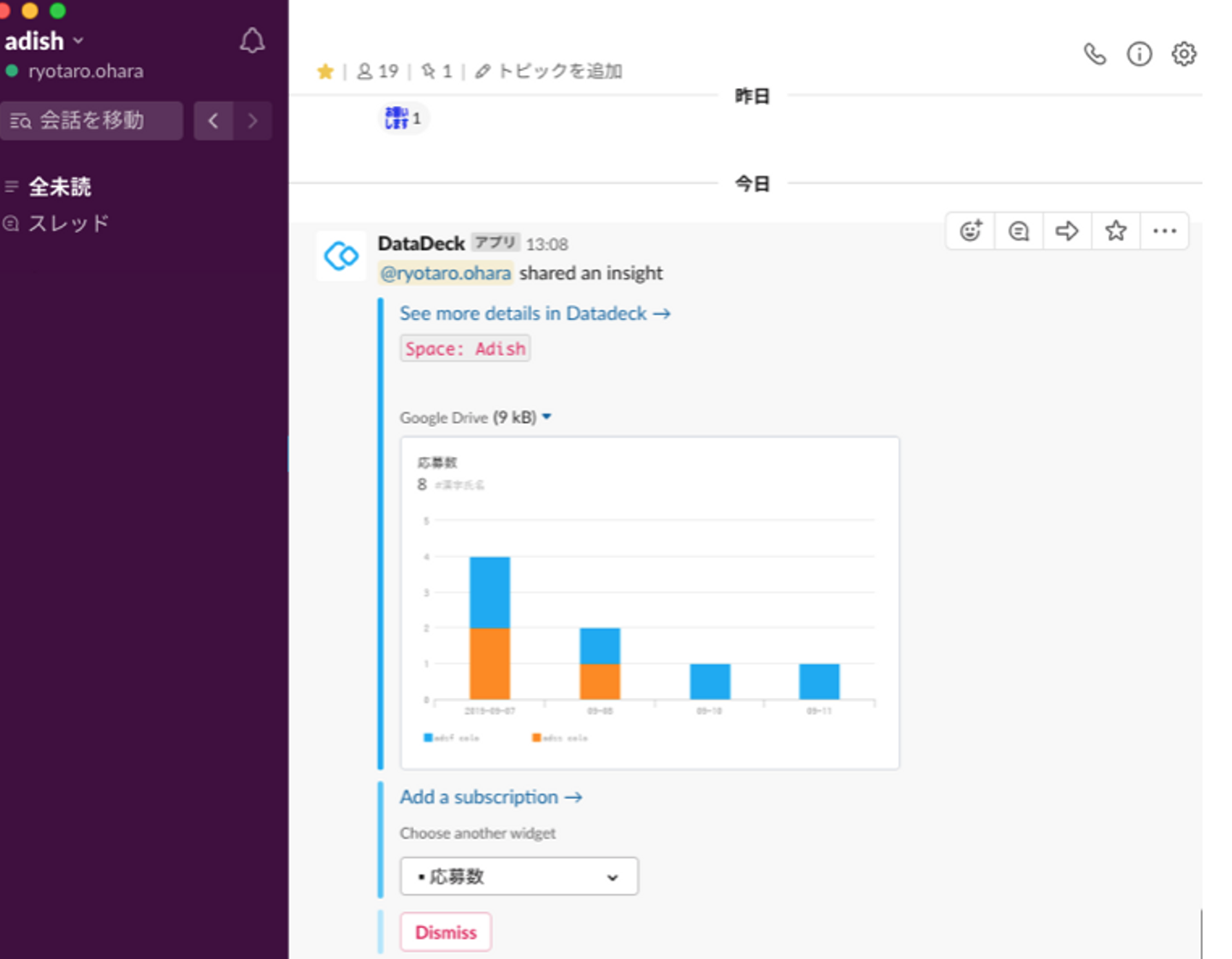Click the green macOS zoom button
This screenshot has height=959, width=1232.
(x=57, y=9)
